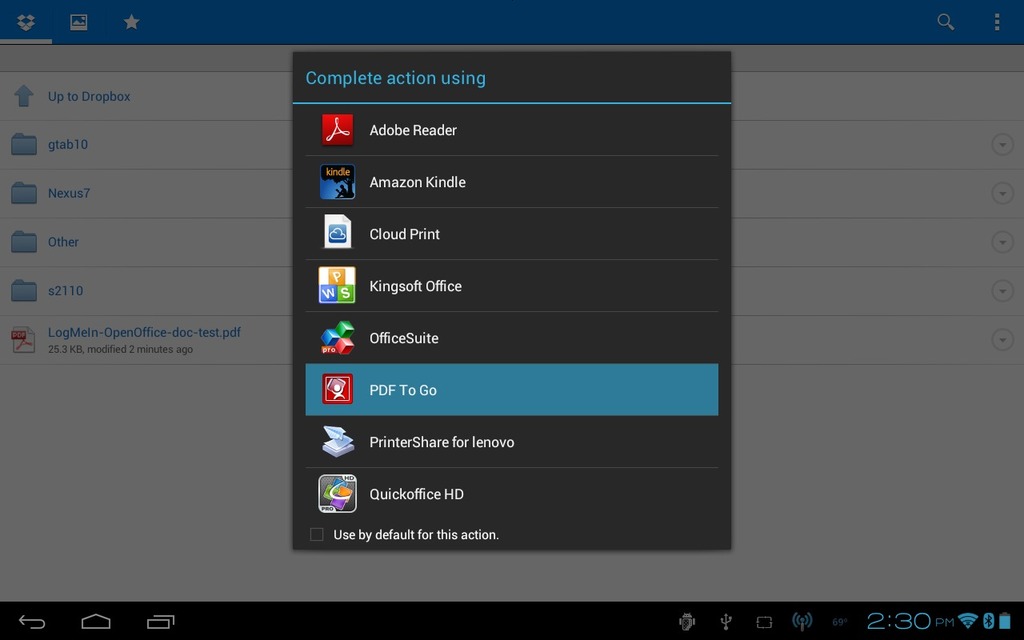Choose OfficeSuite from the app list
Image resolution: width=1024 pixels, height=640 pixels.
click(512, 338)
